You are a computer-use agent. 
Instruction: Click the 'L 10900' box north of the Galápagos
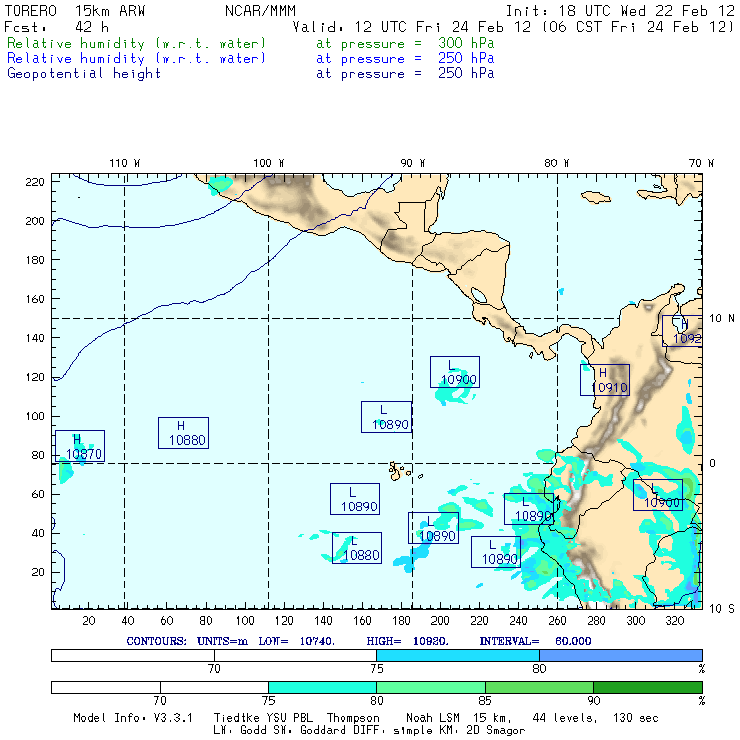click(455, 372)
